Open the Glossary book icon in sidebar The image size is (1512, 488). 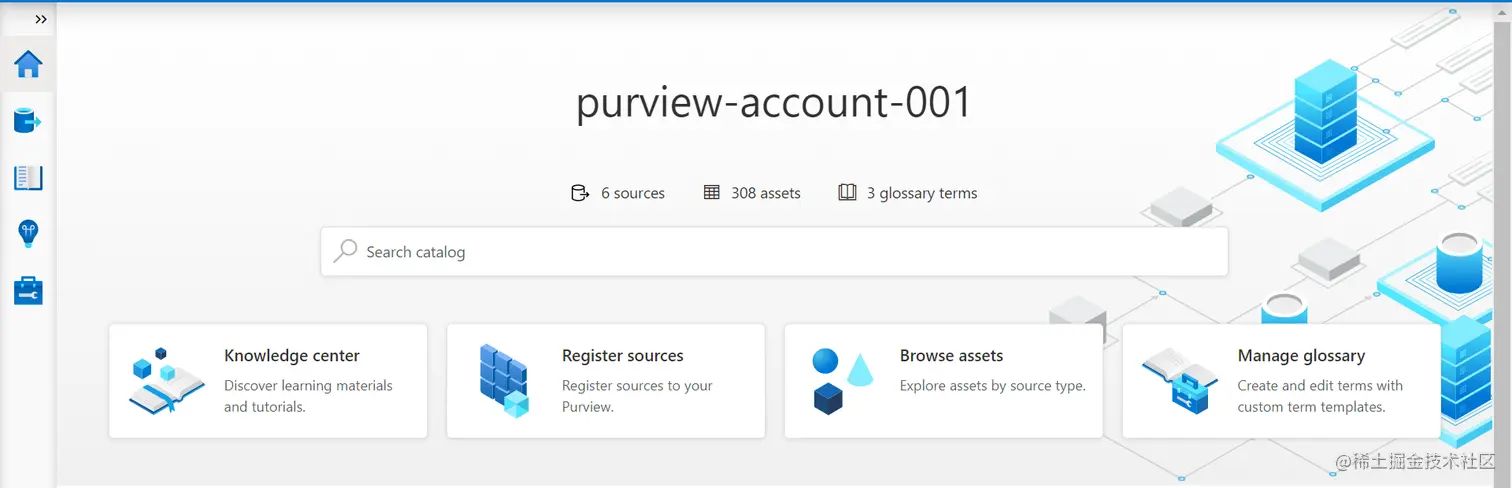tap(28, 178)
